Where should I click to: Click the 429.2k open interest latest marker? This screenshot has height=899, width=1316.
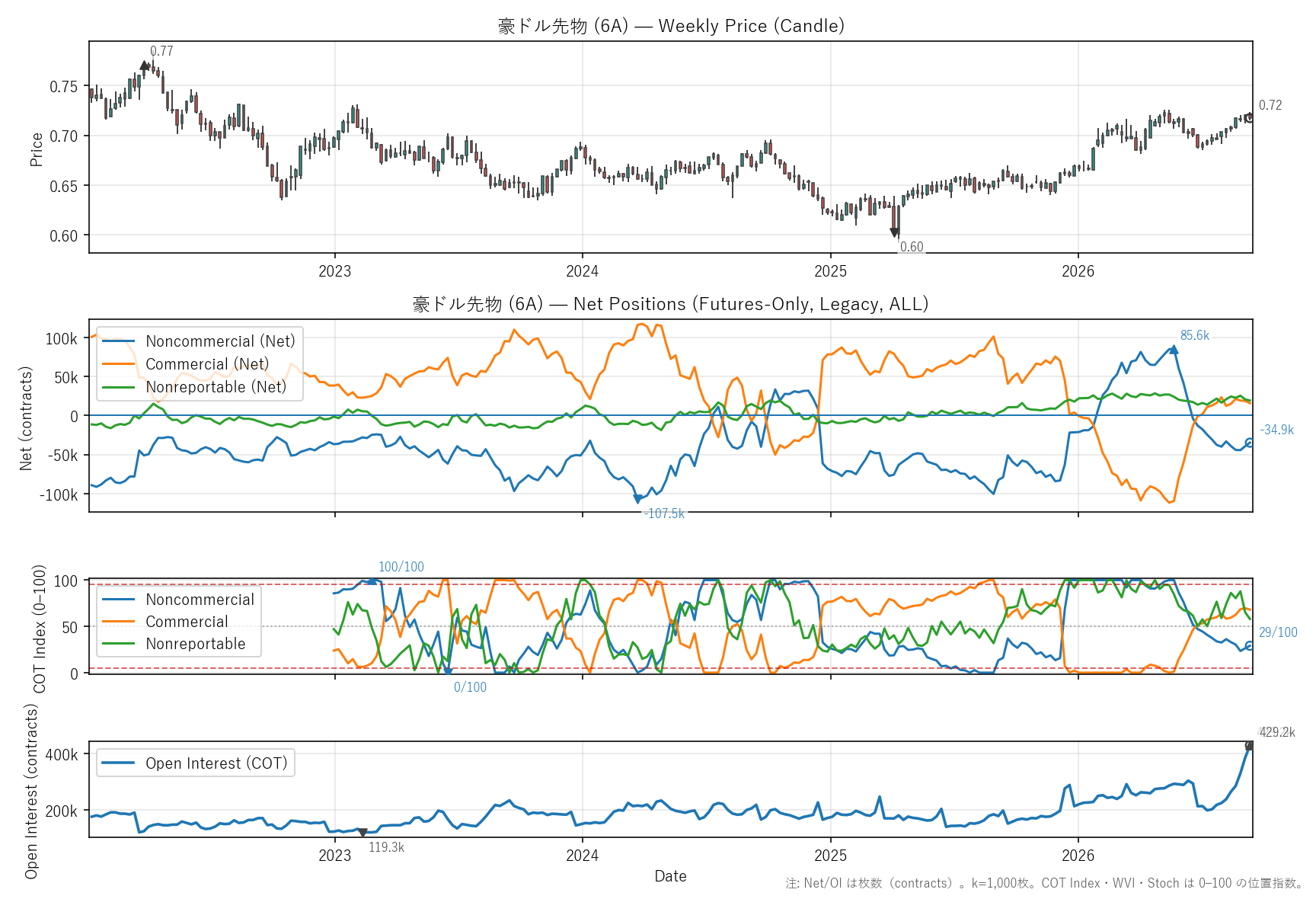[1249, 745]
